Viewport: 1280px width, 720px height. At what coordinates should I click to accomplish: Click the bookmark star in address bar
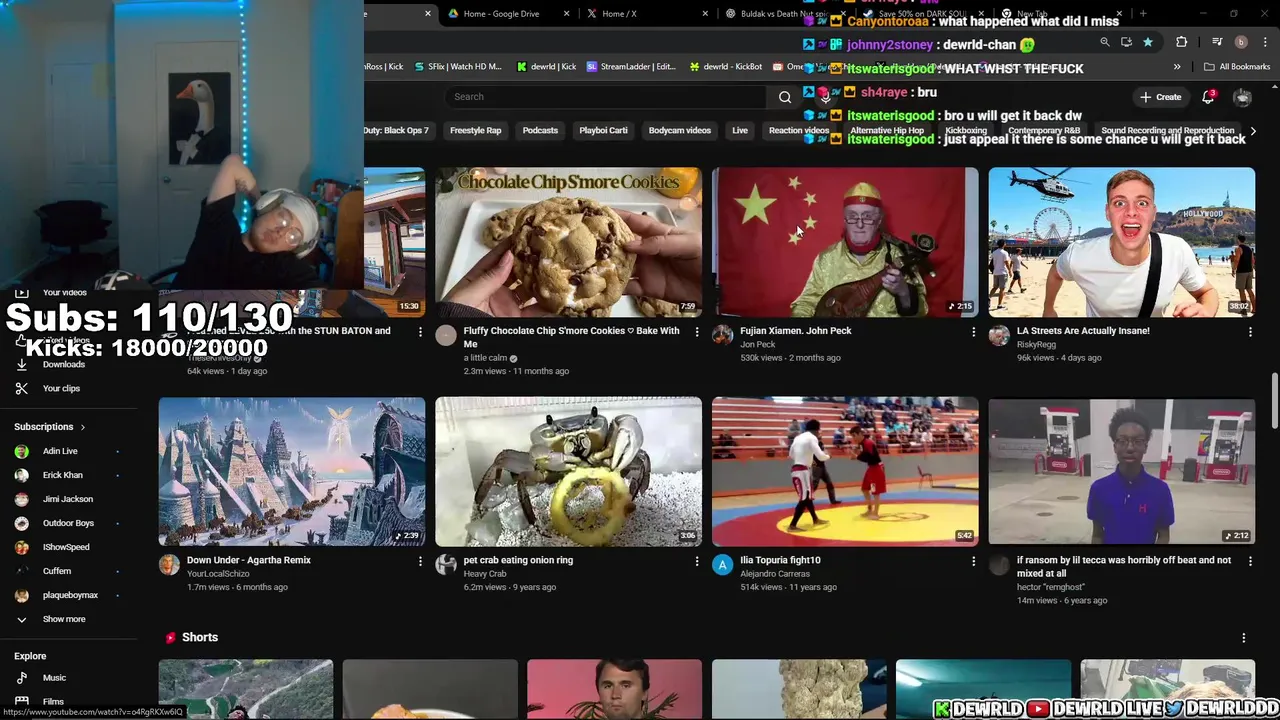pos(1148,42)
